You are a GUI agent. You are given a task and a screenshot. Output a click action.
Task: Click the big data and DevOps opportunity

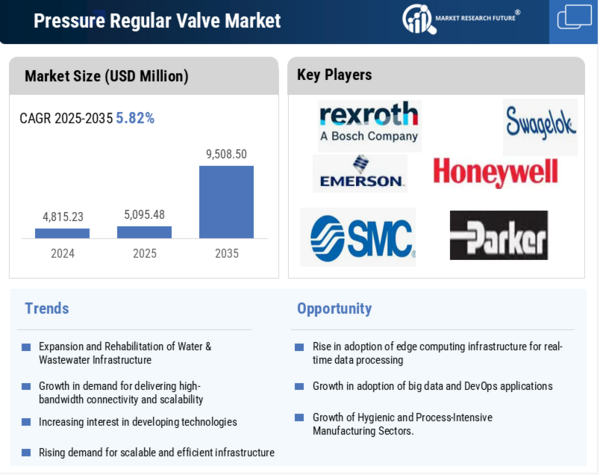(x=432, y=386)
